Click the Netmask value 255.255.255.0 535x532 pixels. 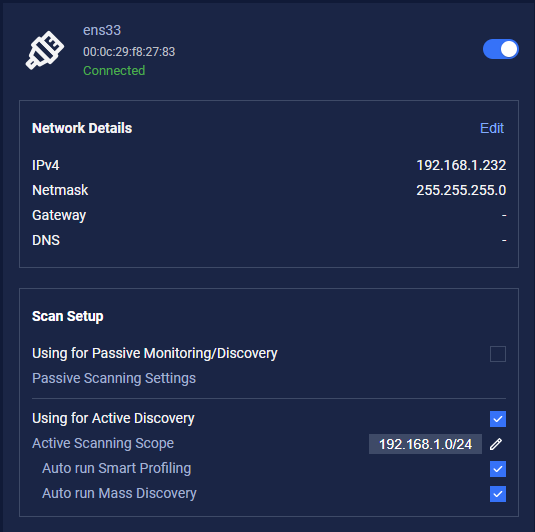coord(461,190)
